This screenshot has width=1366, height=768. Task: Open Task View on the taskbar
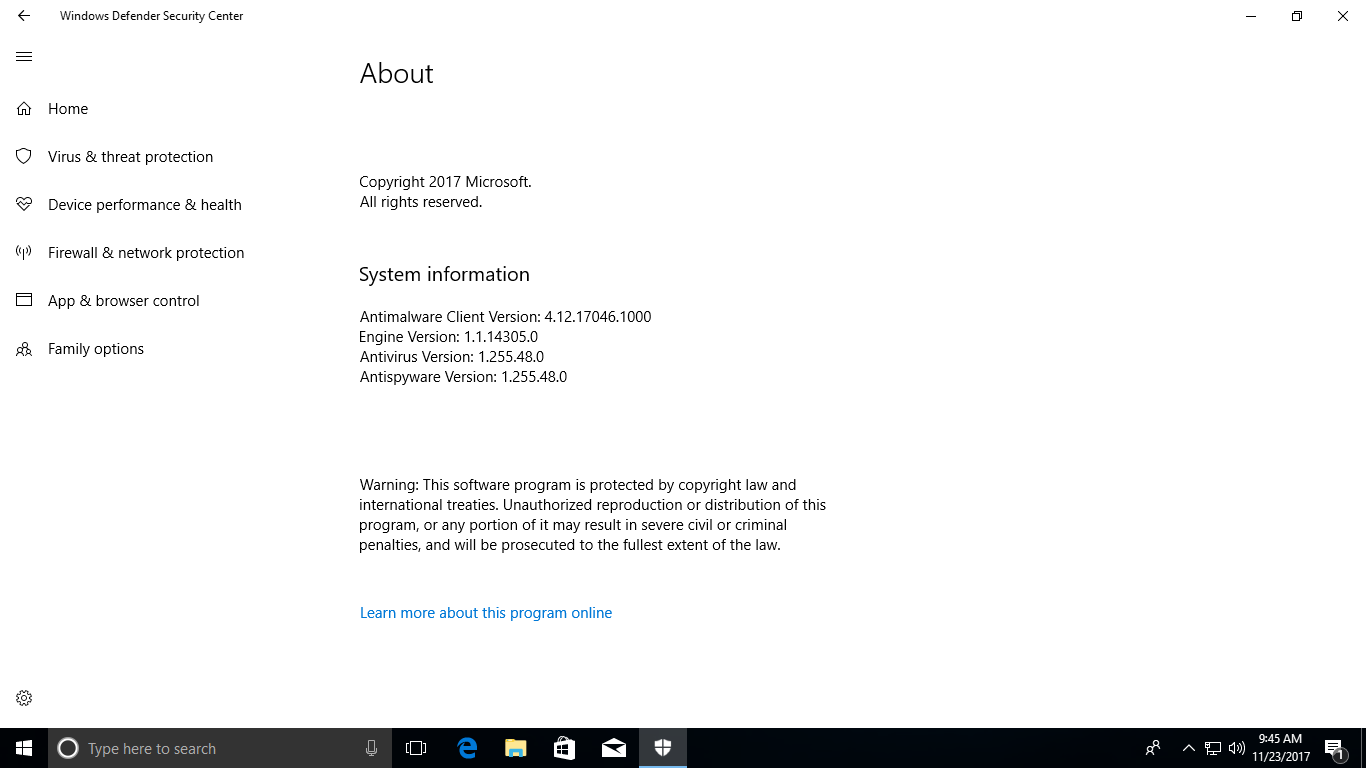(x=416, y=748)
